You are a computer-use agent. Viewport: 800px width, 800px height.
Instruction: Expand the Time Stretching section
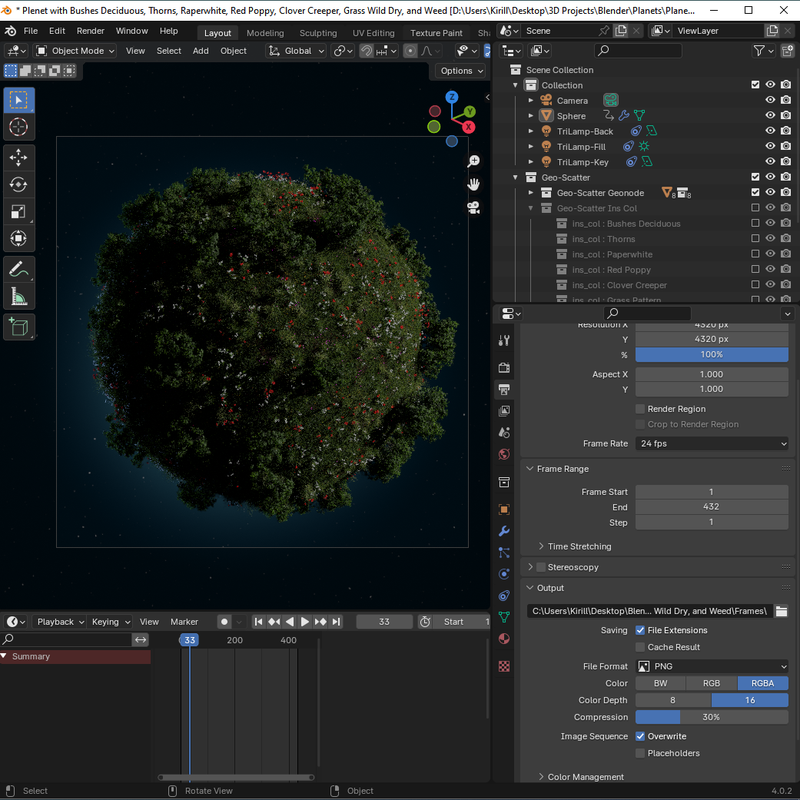pyautogui.click(x=578, y=547)
